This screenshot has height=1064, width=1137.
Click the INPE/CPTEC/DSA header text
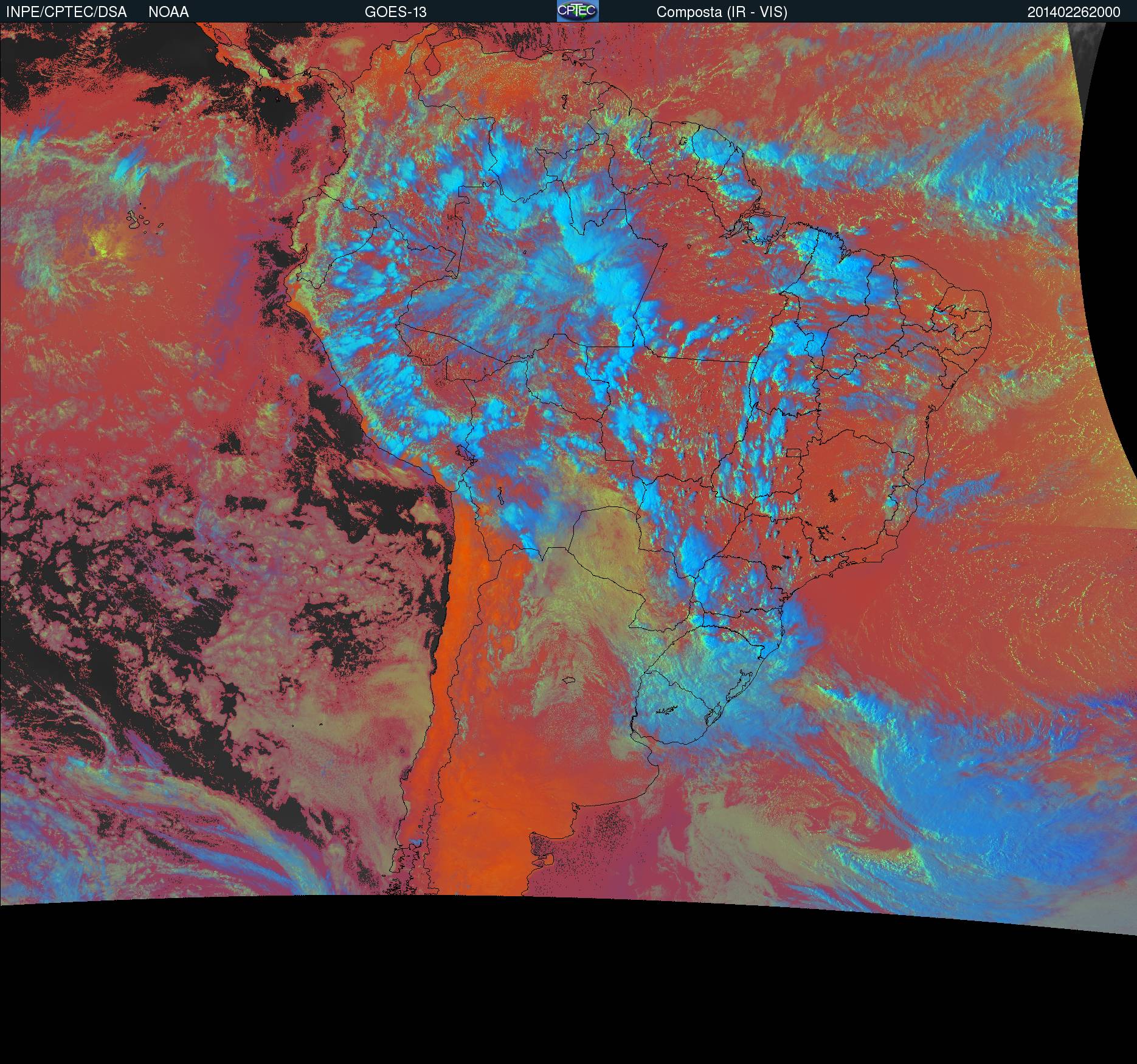pos(66,12)
